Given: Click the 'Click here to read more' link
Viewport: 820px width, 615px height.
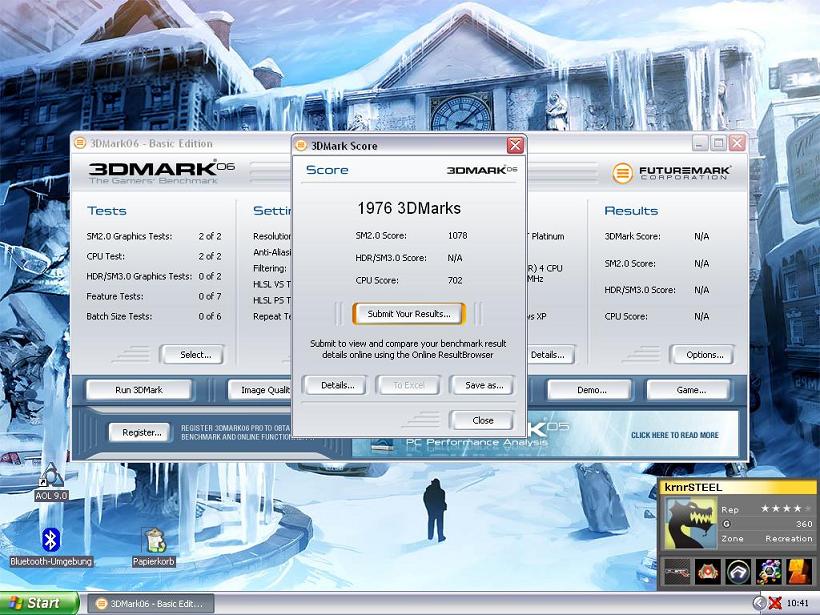Looking at the screenshot, I should pos(675,435).
